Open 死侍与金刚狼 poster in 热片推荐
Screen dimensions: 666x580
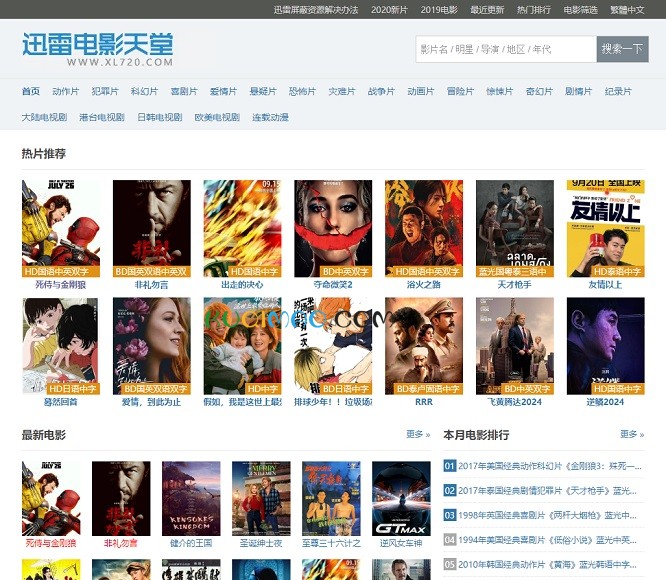point(61,228)
